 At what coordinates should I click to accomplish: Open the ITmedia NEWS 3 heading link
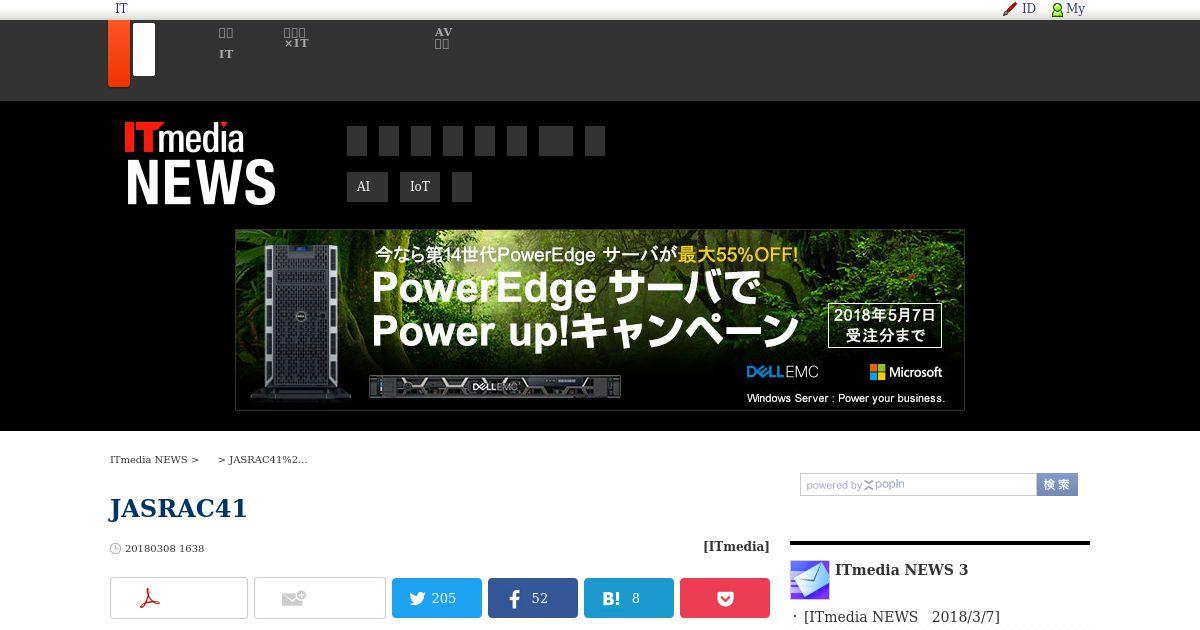click(x=902, y=570)
